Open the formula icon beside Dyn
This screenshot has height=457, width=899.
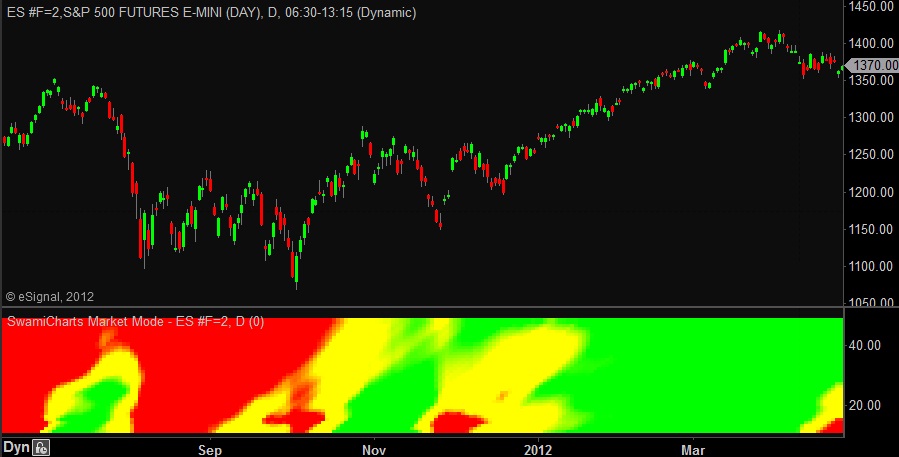41,448
